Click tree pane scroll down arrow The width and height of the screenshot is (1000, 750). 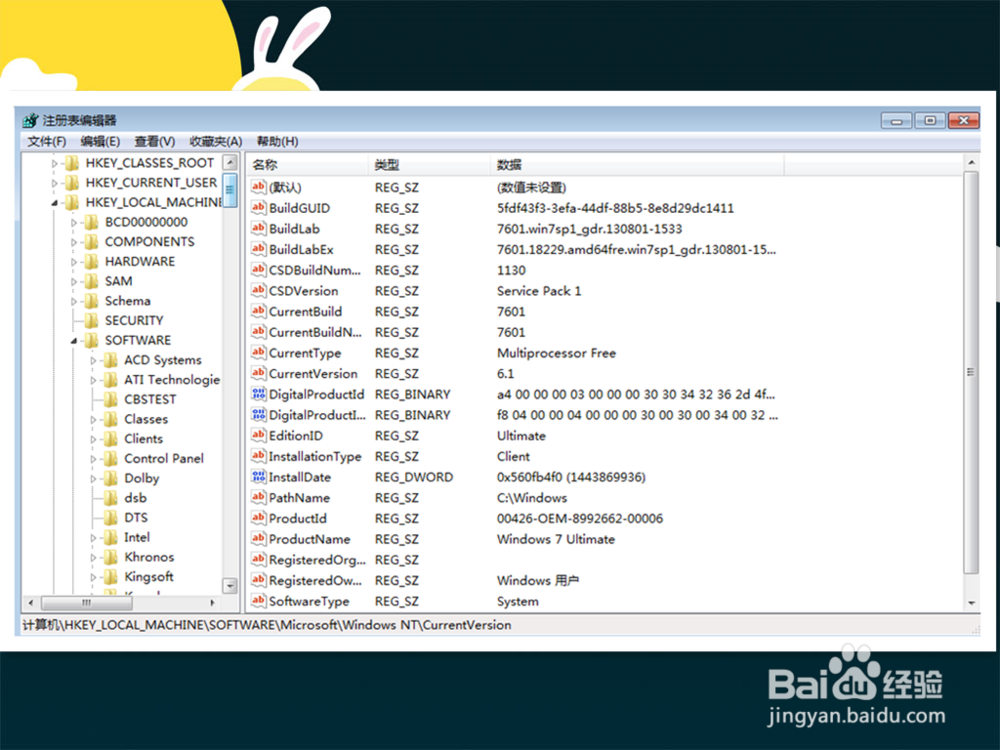(x=230, y=585)
